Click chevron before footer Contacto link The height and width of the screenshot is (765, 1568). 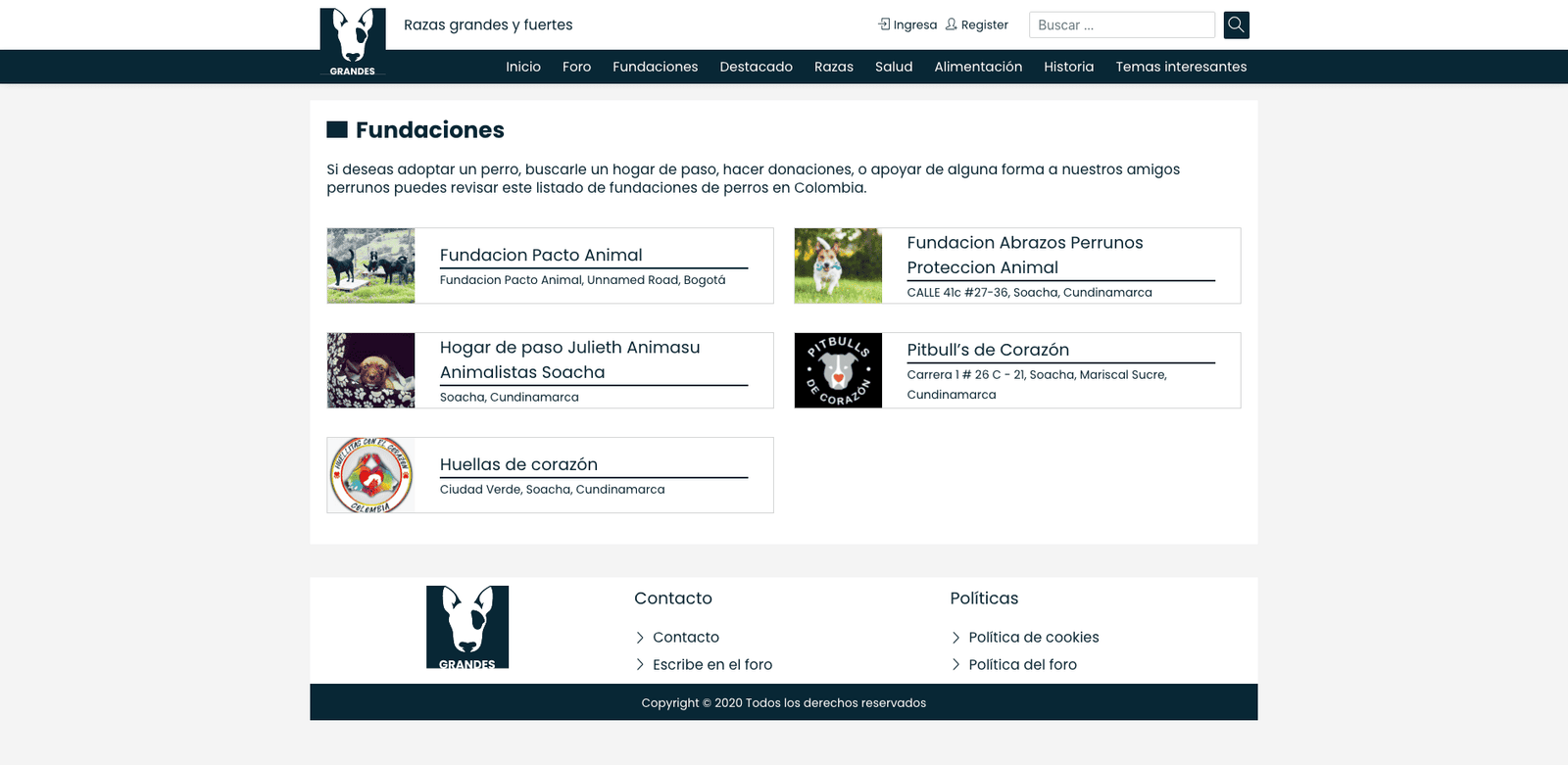pos(640,638)
